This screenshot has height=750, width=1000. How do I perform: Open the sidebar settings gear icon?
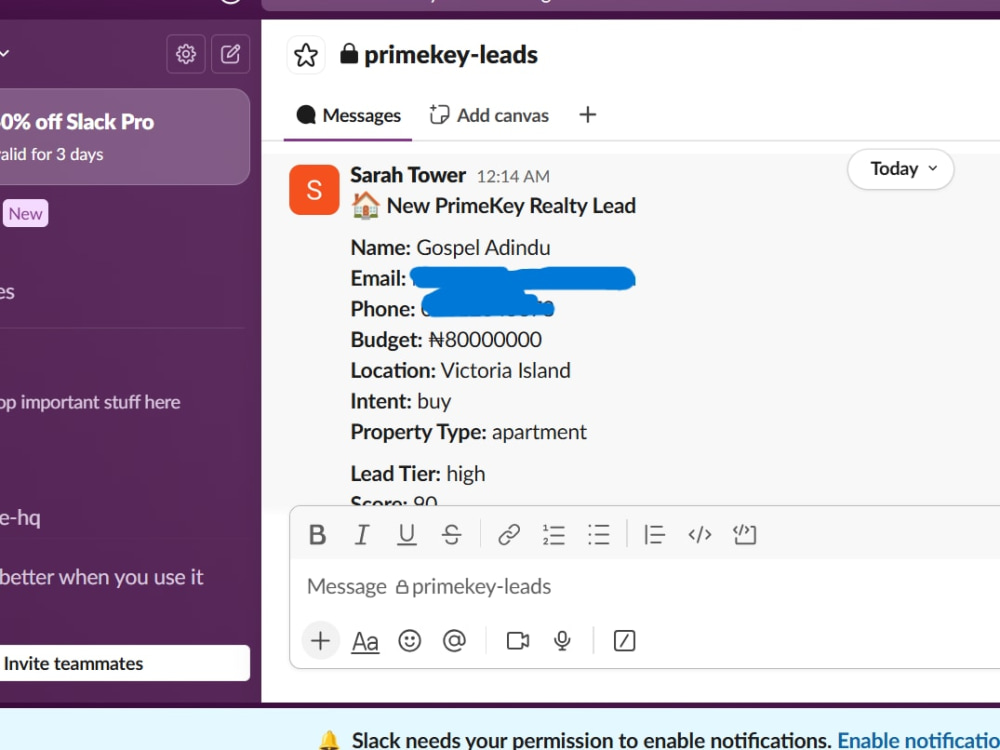coord(186,54)
